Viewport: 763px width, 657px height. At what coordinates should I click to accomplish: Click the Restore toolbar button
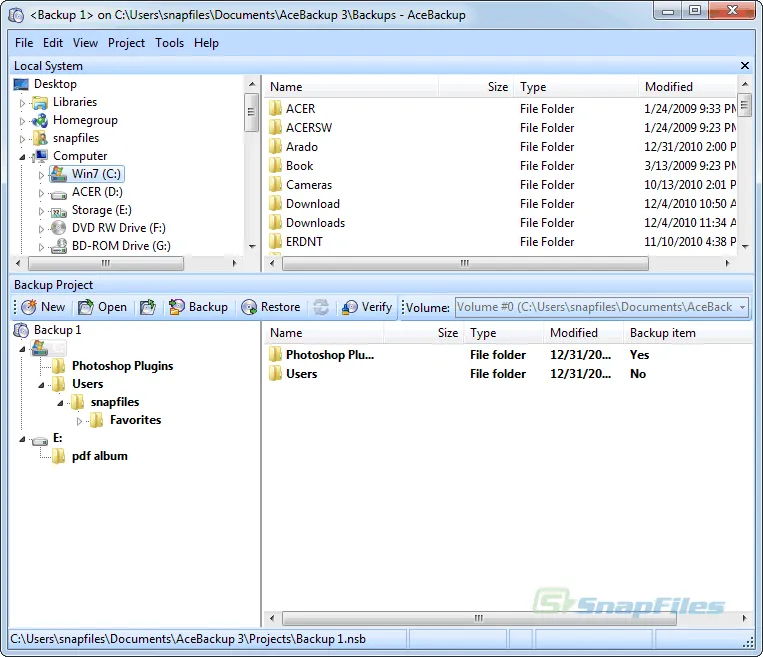(271, 307)
